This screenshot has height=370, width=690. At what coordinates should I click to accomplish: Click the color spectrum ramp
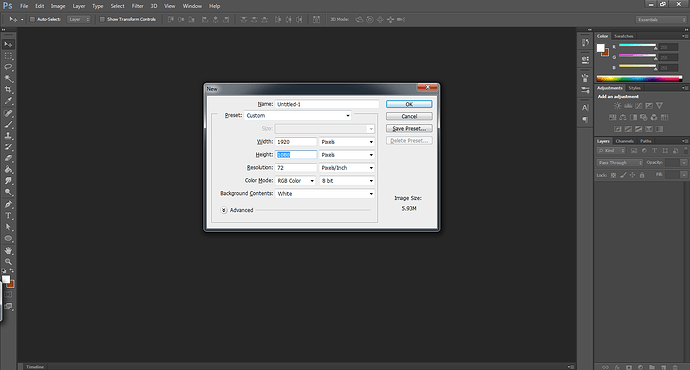coord(639,79)
